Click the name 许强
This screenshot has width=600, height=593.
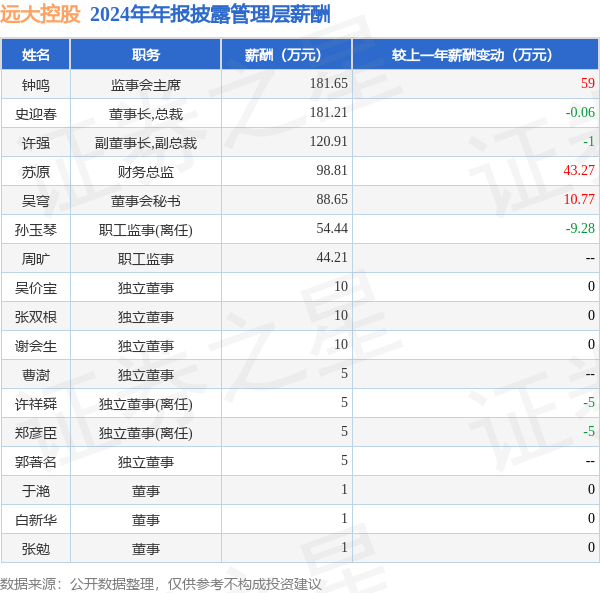tap(36, 143)
